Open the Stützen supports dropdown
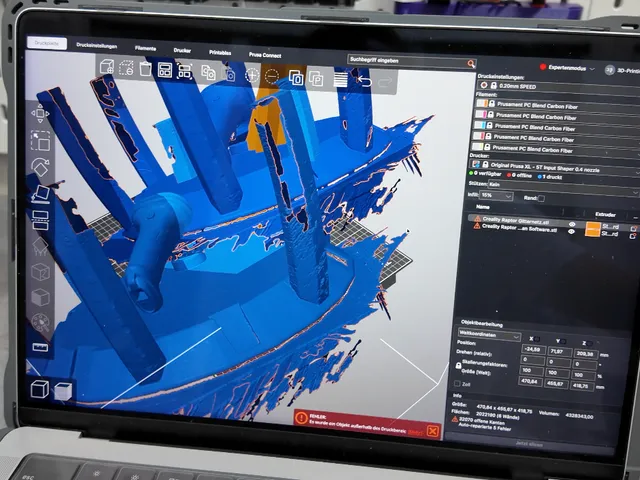 point(563,187)
